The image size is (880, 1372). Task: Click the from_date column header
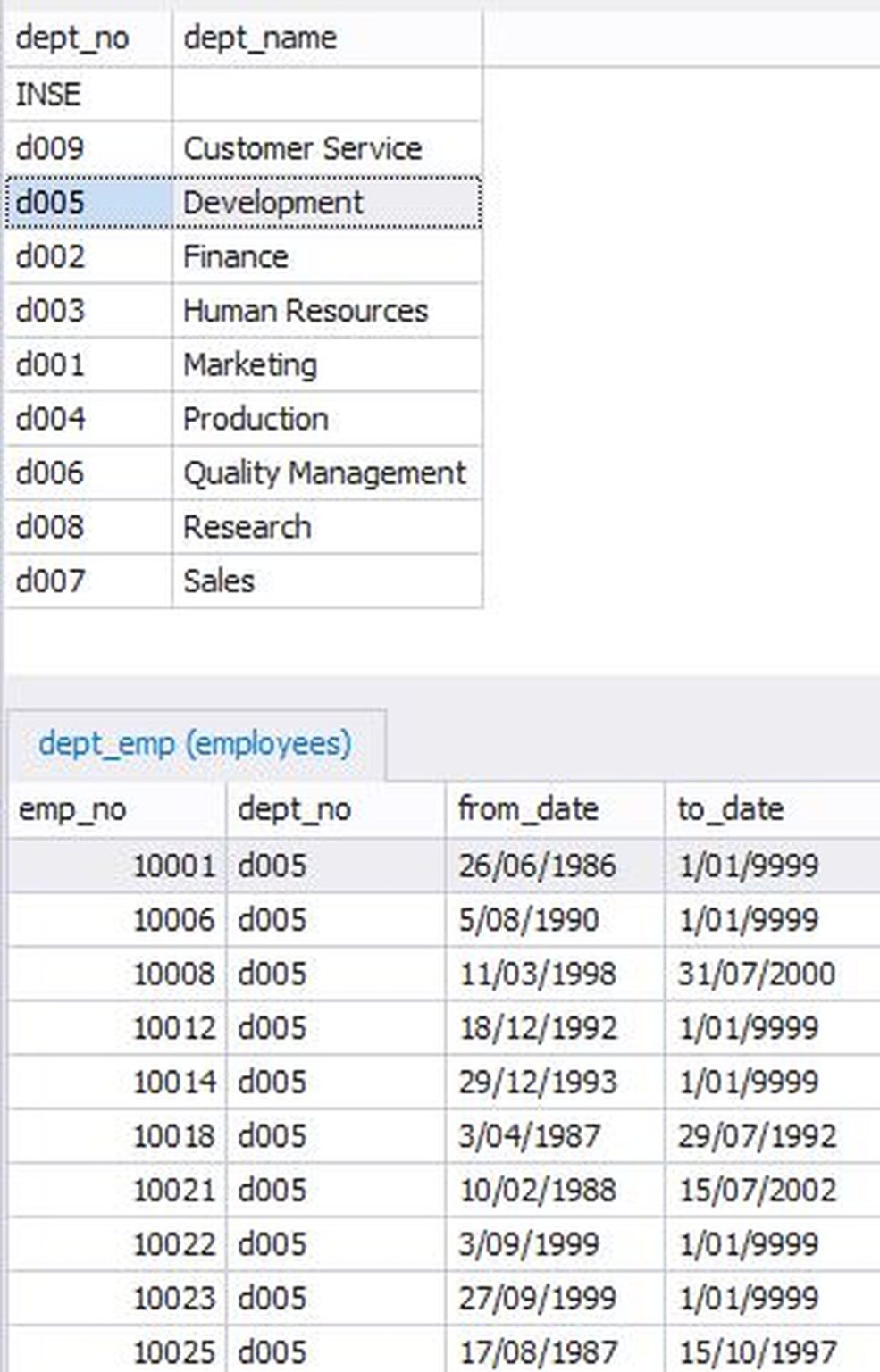point(527,809)
